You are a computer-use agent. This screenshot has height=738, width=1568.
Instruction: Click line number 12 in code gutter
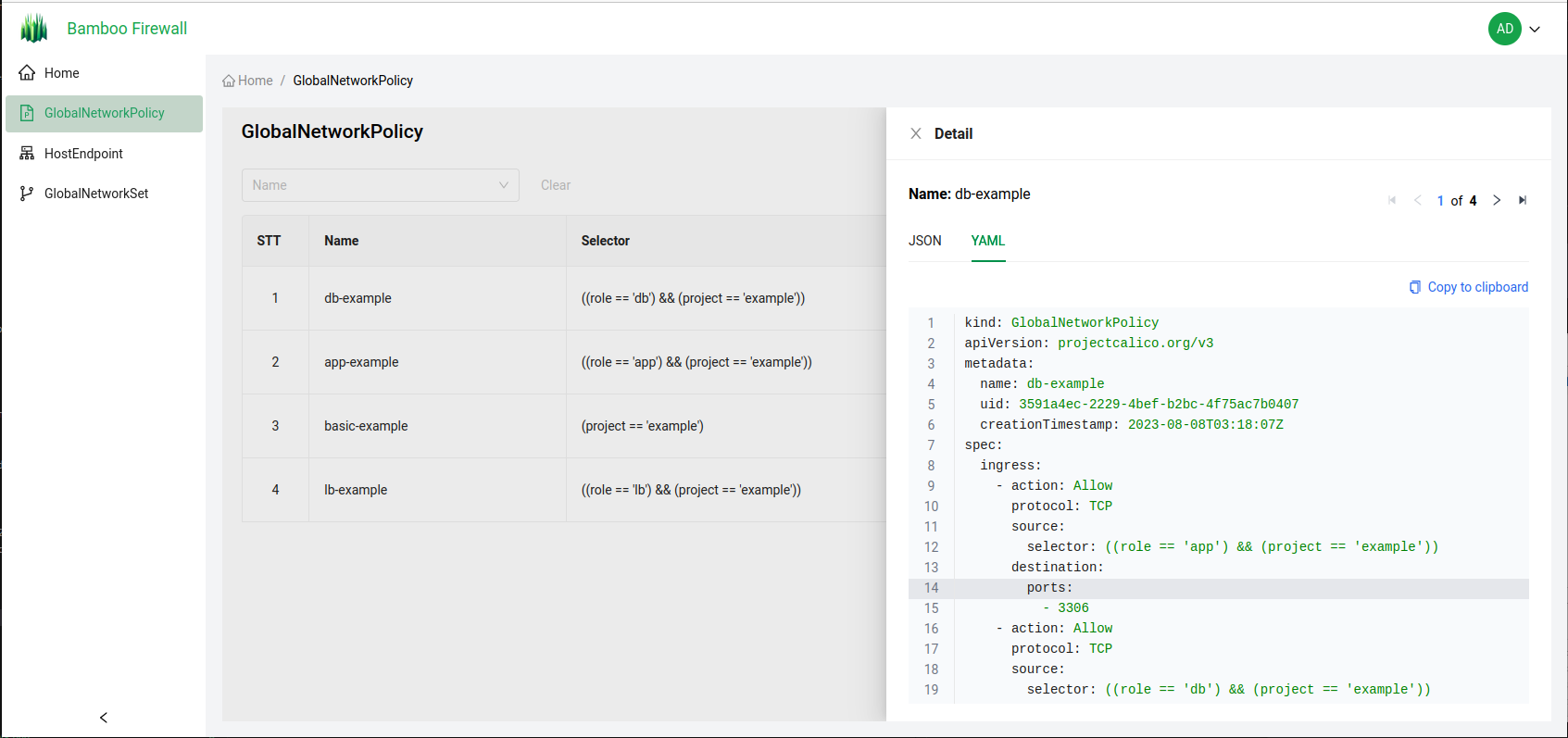pyautogui.click(x=931, y=547)
